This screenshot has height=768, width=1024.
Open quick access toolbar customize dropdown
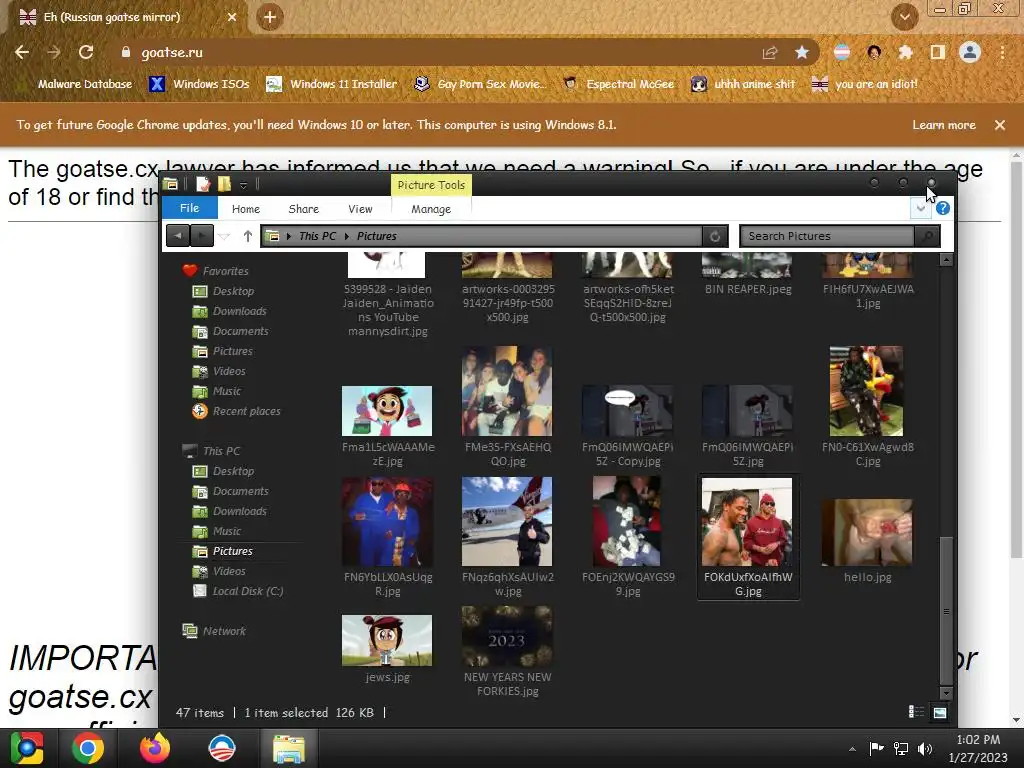pos(243,185)
